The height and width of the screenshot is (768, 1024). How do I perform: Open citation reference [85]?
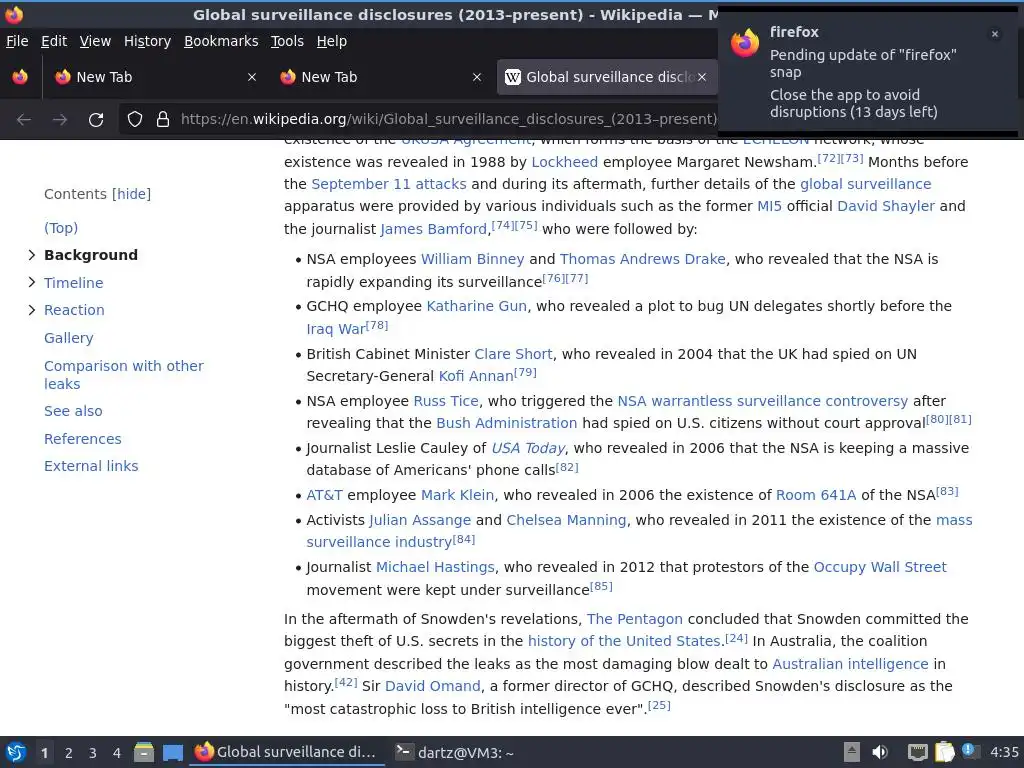pyautogui.click(x=601, y=586)
